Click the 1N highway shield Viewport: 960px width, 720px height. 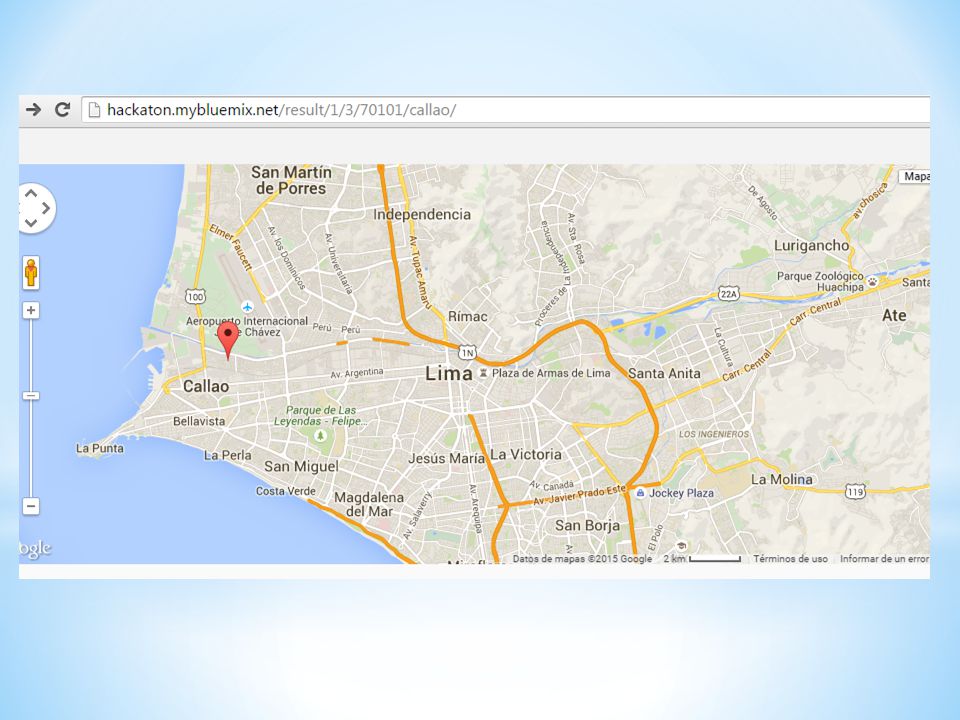pos(468,353)
